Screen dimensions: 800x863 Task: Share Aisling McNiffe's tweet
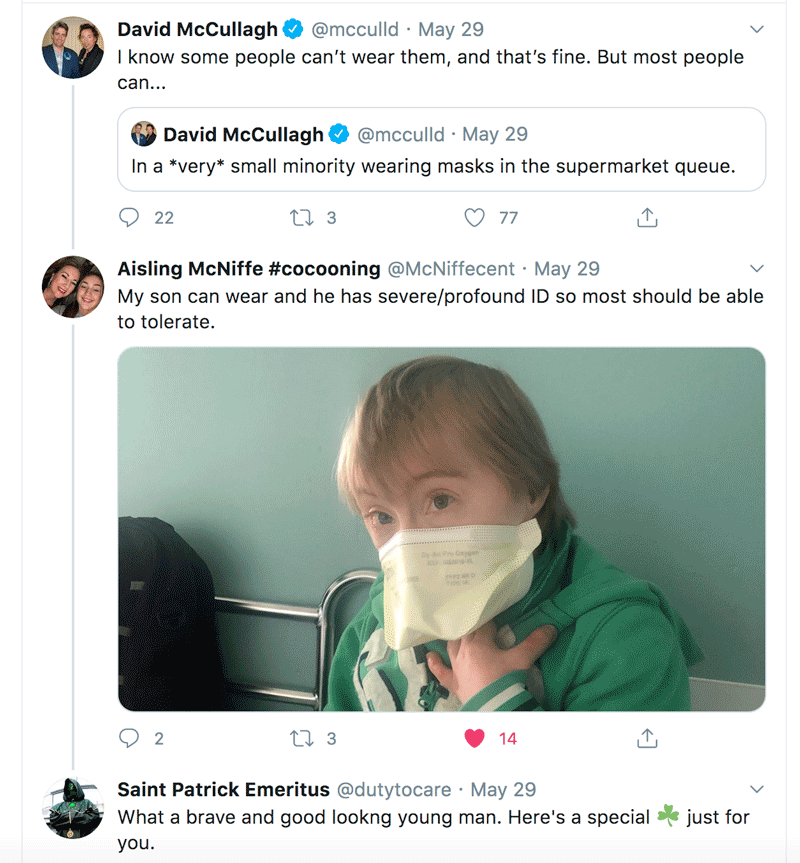pos(647,738)
